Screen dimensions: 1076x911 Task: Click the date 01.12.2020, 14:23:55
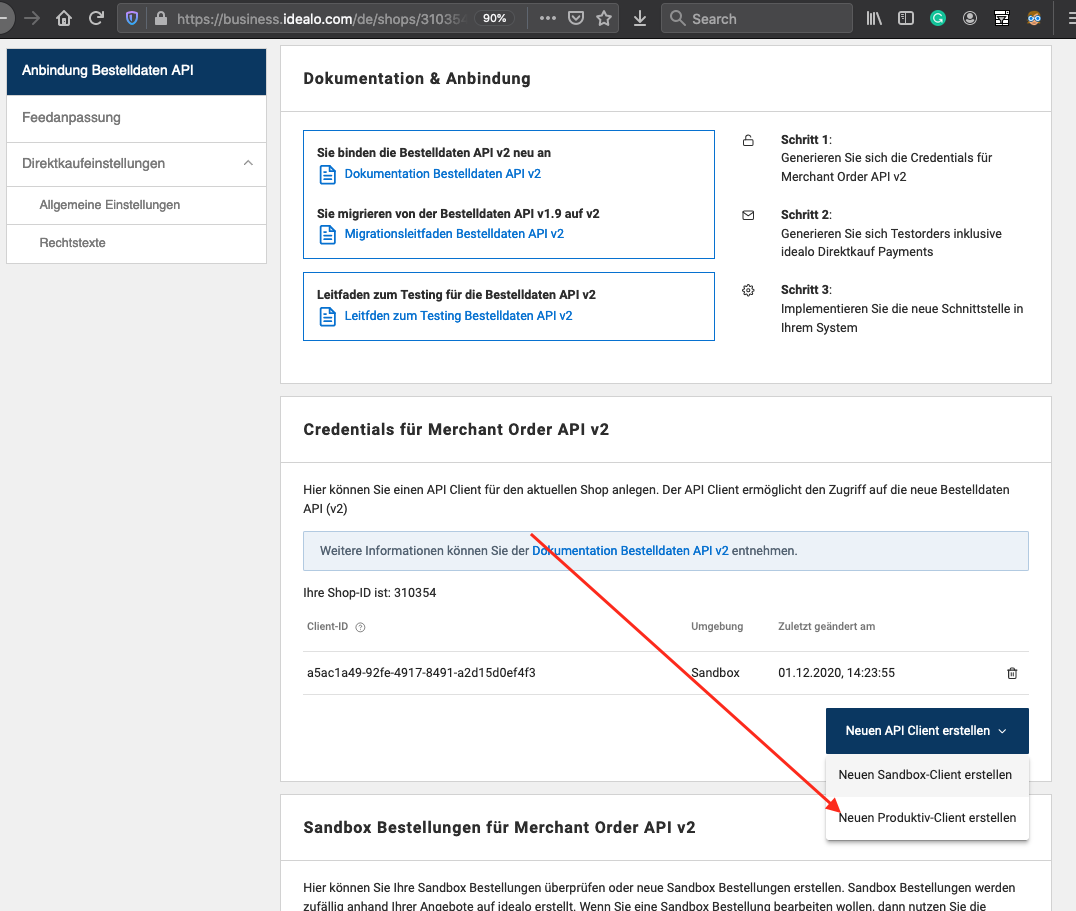coord(836,673)
